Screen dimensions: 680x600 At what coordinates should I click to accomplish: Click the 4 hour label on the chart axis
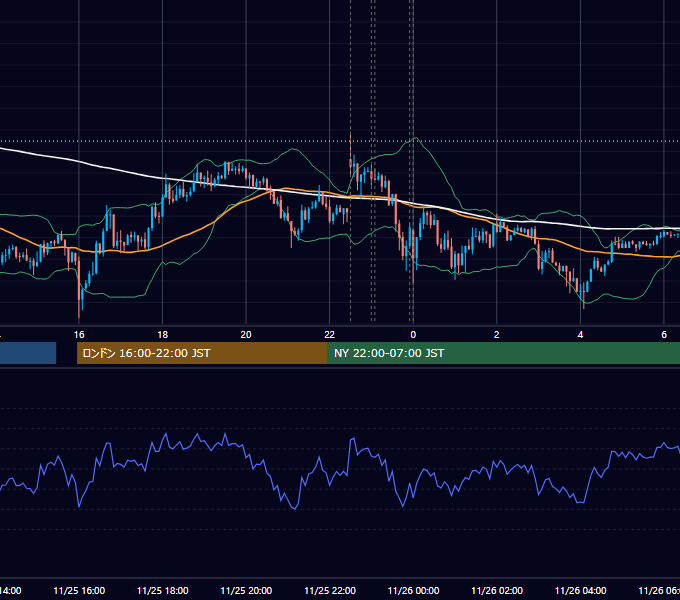click(x=580, y=334)
